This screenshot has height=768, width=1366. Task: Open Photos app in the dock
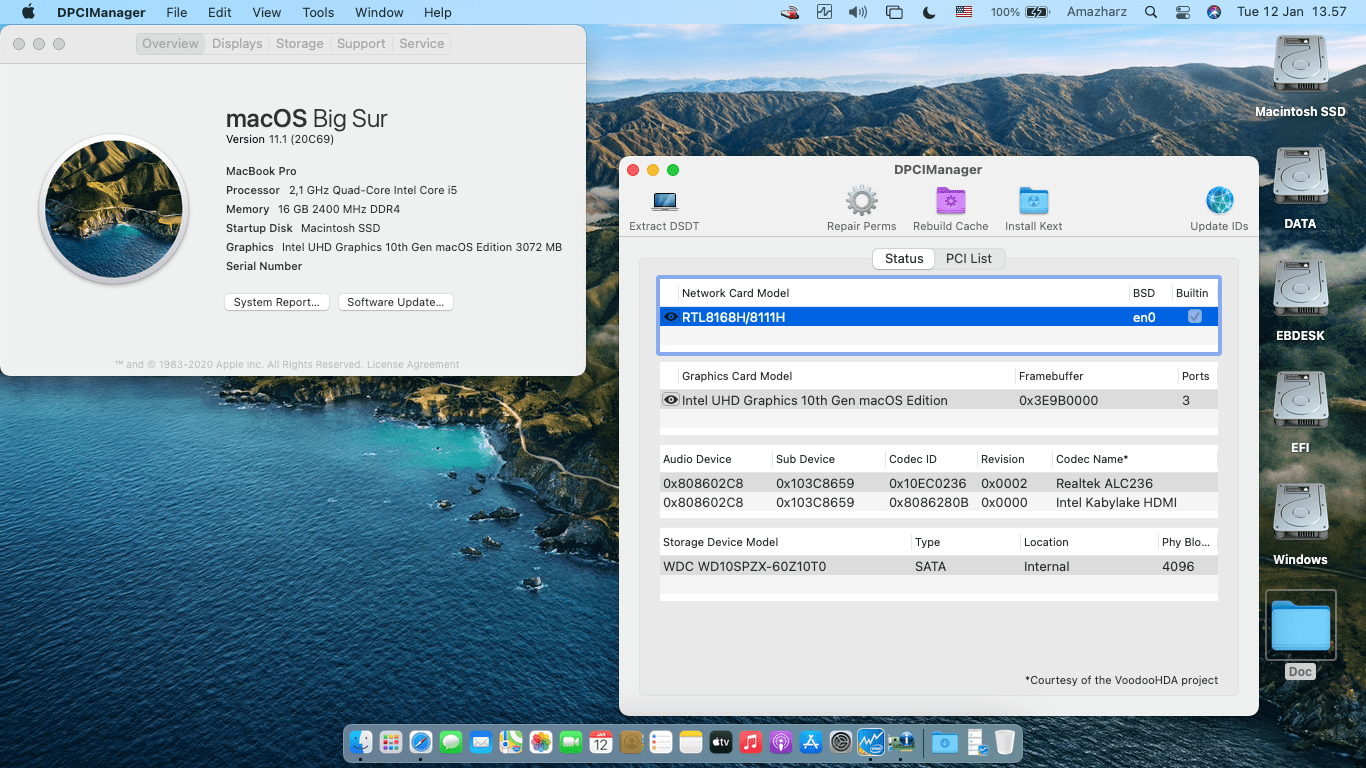point(541,742)
